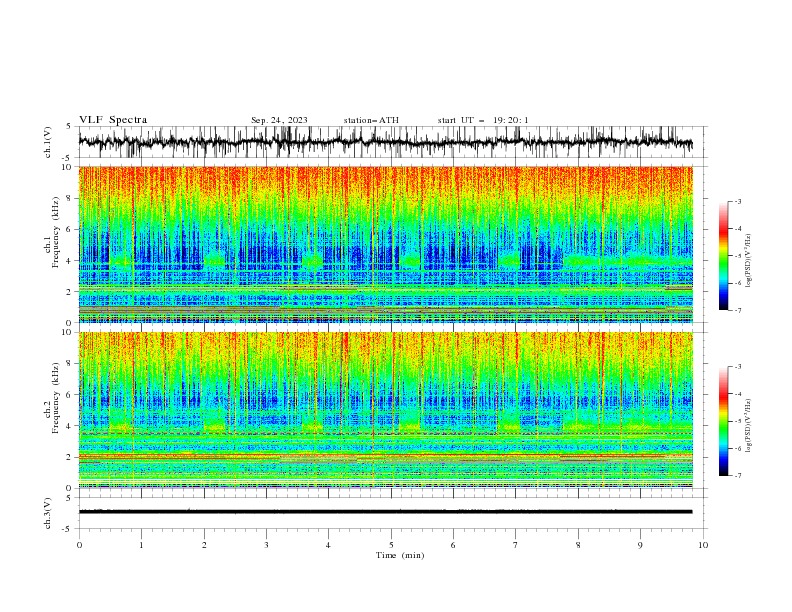Click the "8" kHz tick on ch.1 frequency axis
The width and height of the screenshot is (792, 612).
coord(69,198)
